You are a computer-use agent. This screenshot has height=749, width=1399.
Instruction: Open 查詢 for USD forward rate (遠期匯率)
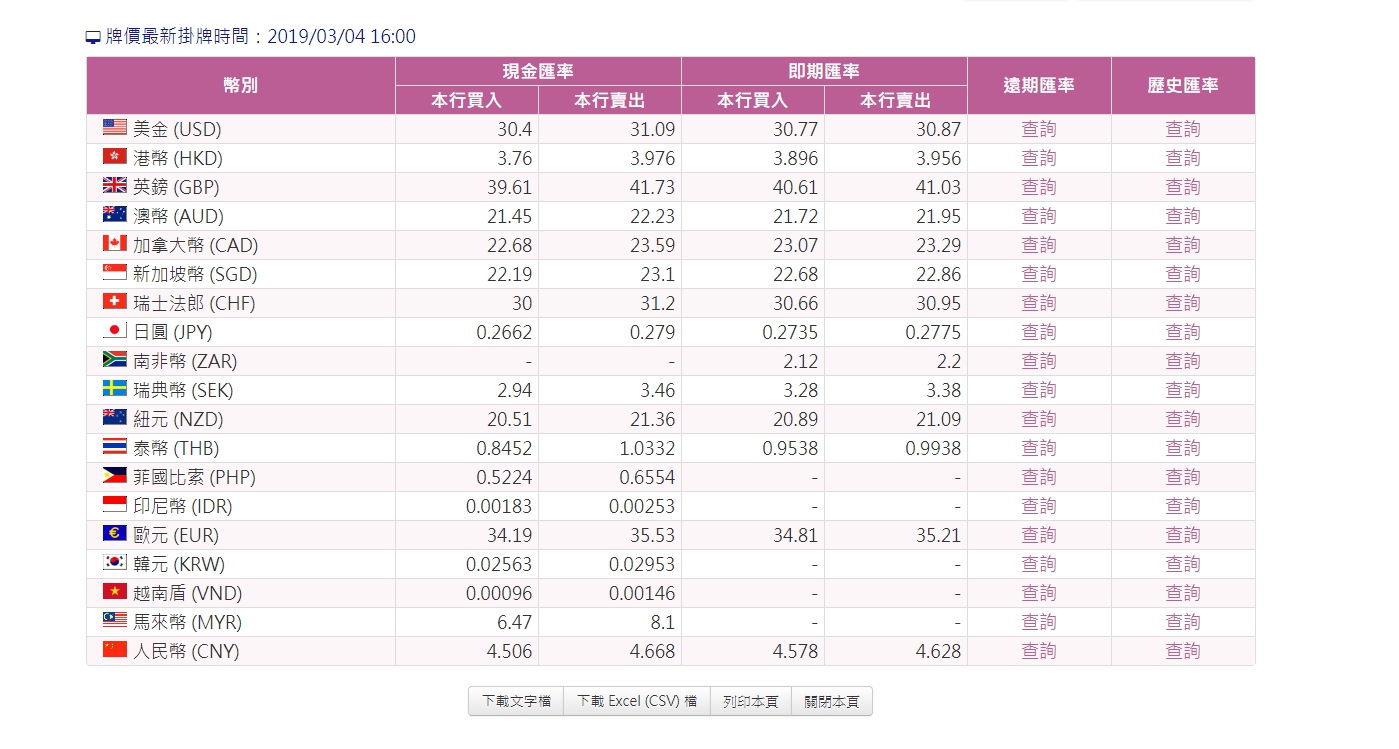click(1039, 127)
